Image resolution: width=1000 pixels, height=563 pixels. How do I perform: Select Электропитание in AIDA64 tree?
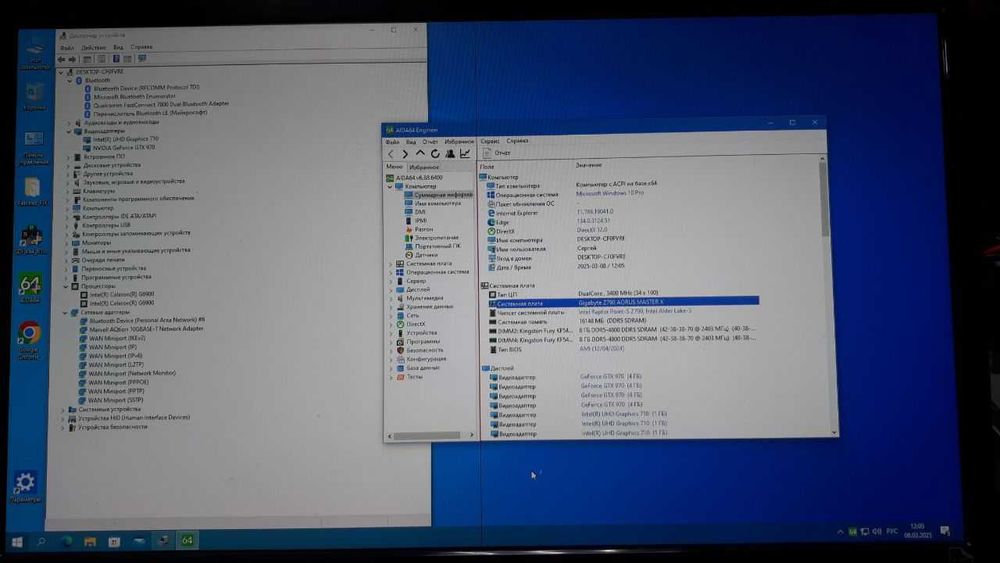[x=432, y=238]
